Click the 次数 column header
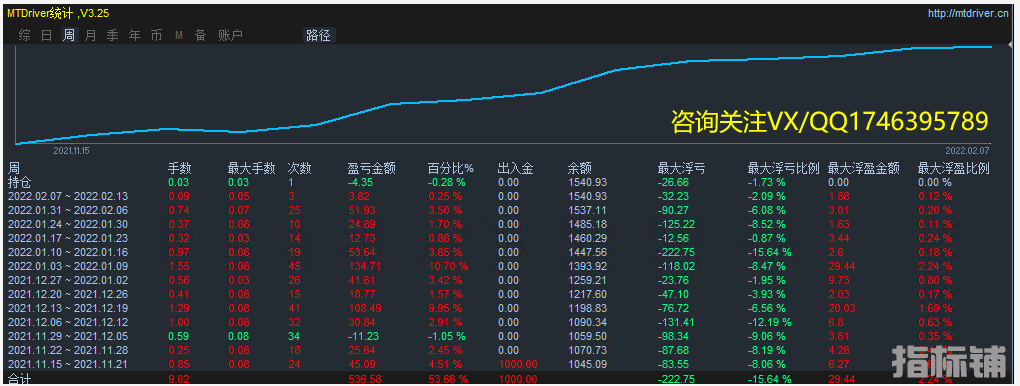 coord(300,169)
